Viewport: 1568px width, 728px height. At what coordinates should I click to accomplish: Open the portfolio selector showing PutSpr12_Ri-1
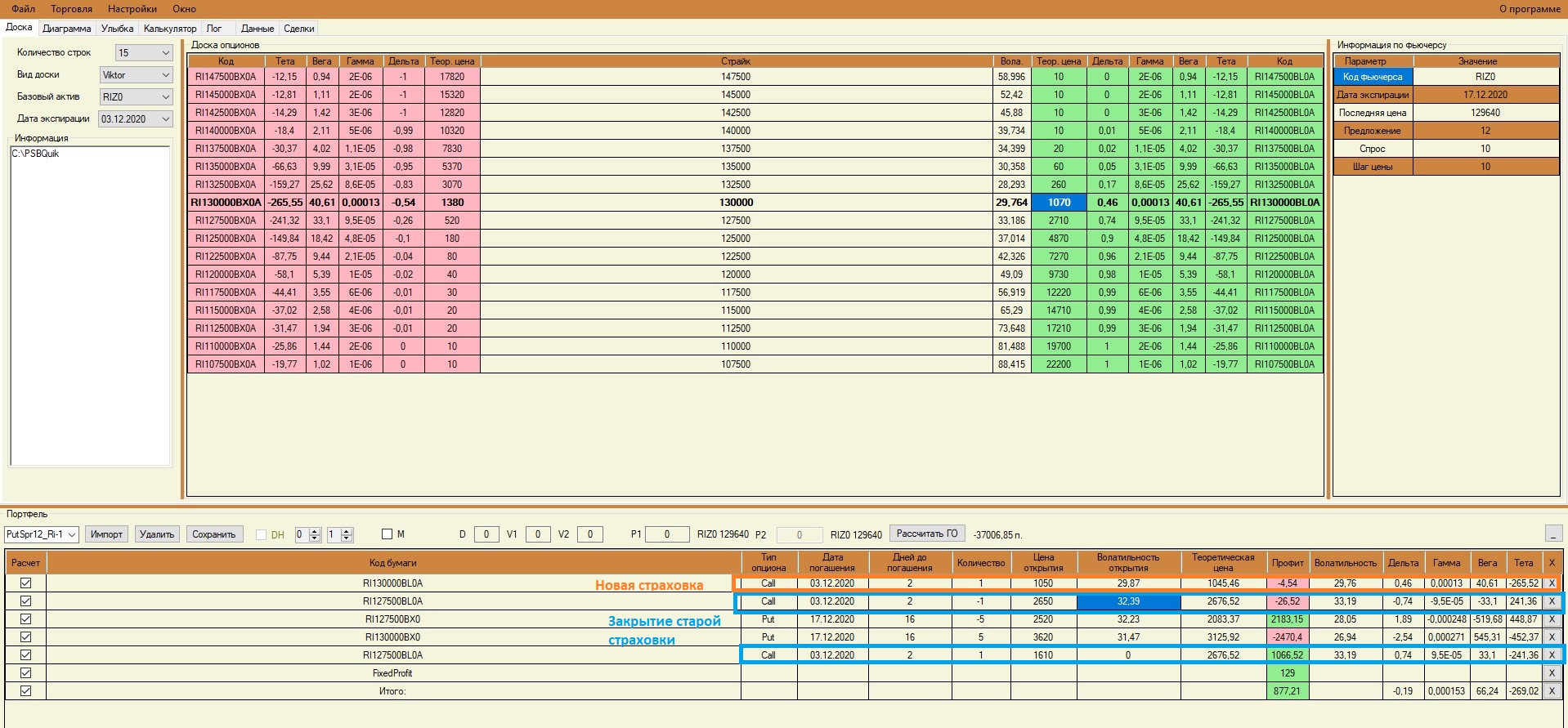(42, 534)
